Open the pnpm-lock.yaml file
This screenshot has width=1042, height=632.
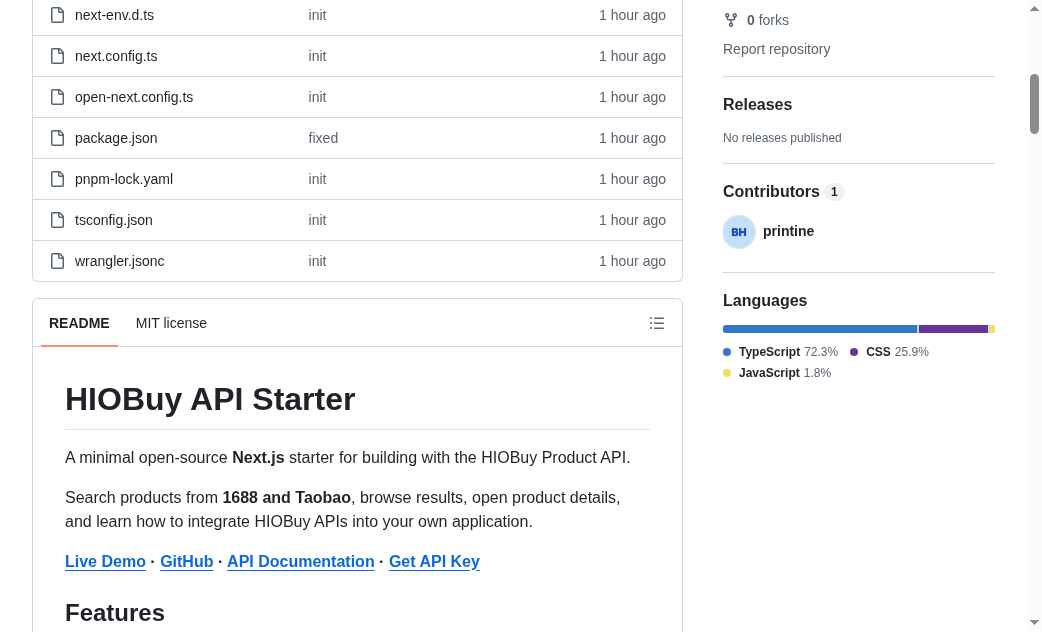(124, 179)
